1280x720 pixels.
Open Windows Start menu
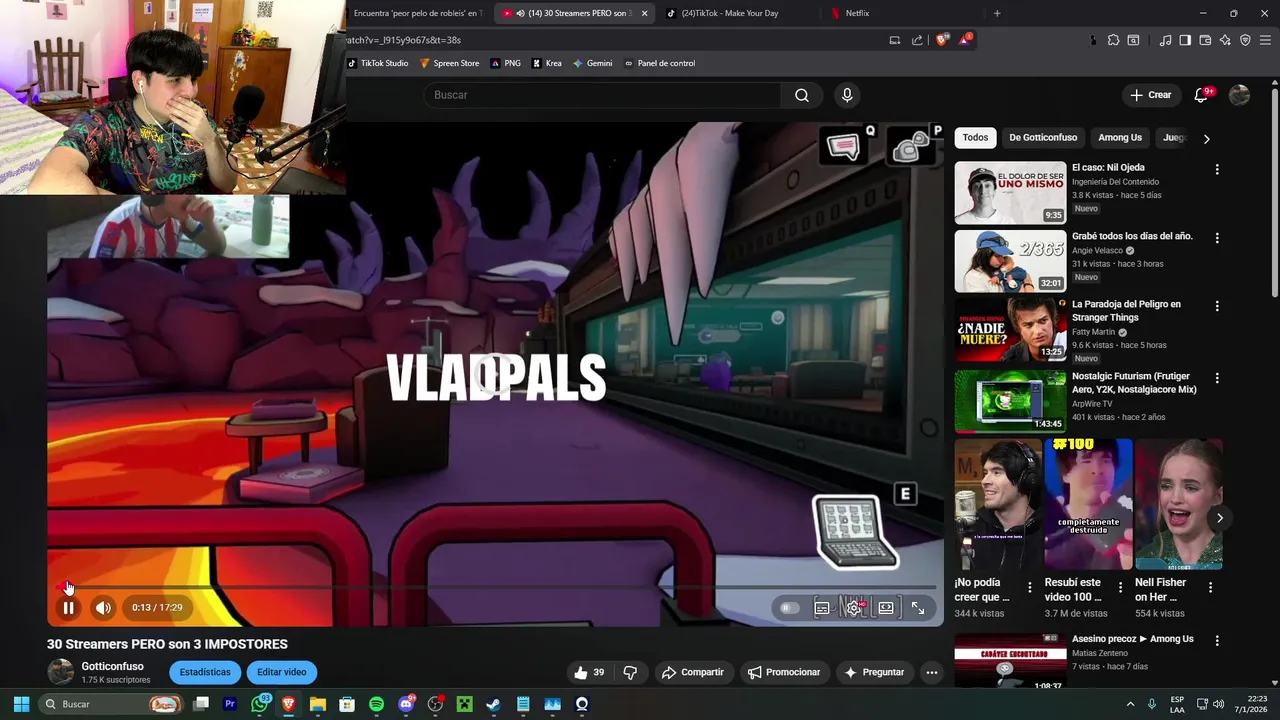click(x=21, y=704)
